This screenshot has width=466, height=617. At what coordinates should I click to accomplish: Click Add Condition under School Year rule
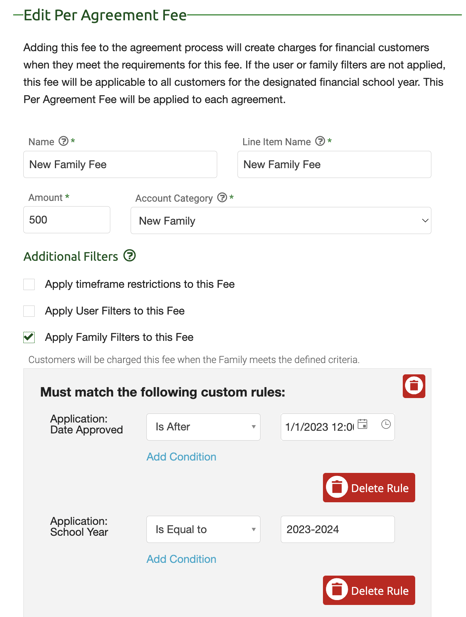point(181,559)
